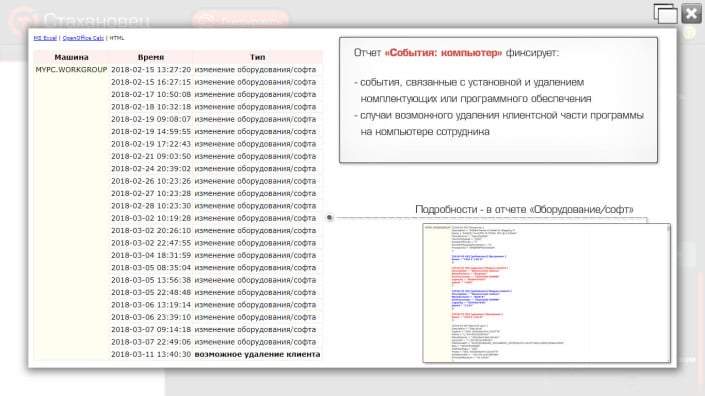This screenshot has height=396, width=705.
Task: Export the report via MS Excel link
Action: pyautogui.click(x=45, y=38)
